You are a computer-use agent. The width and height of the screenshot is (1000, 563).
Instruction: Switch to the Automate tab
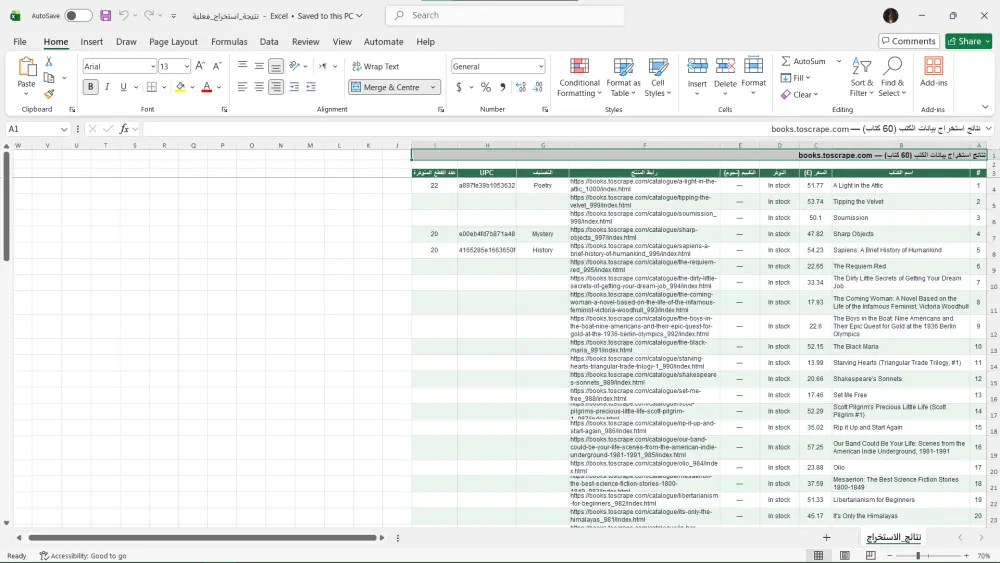(x=383, y=41)
